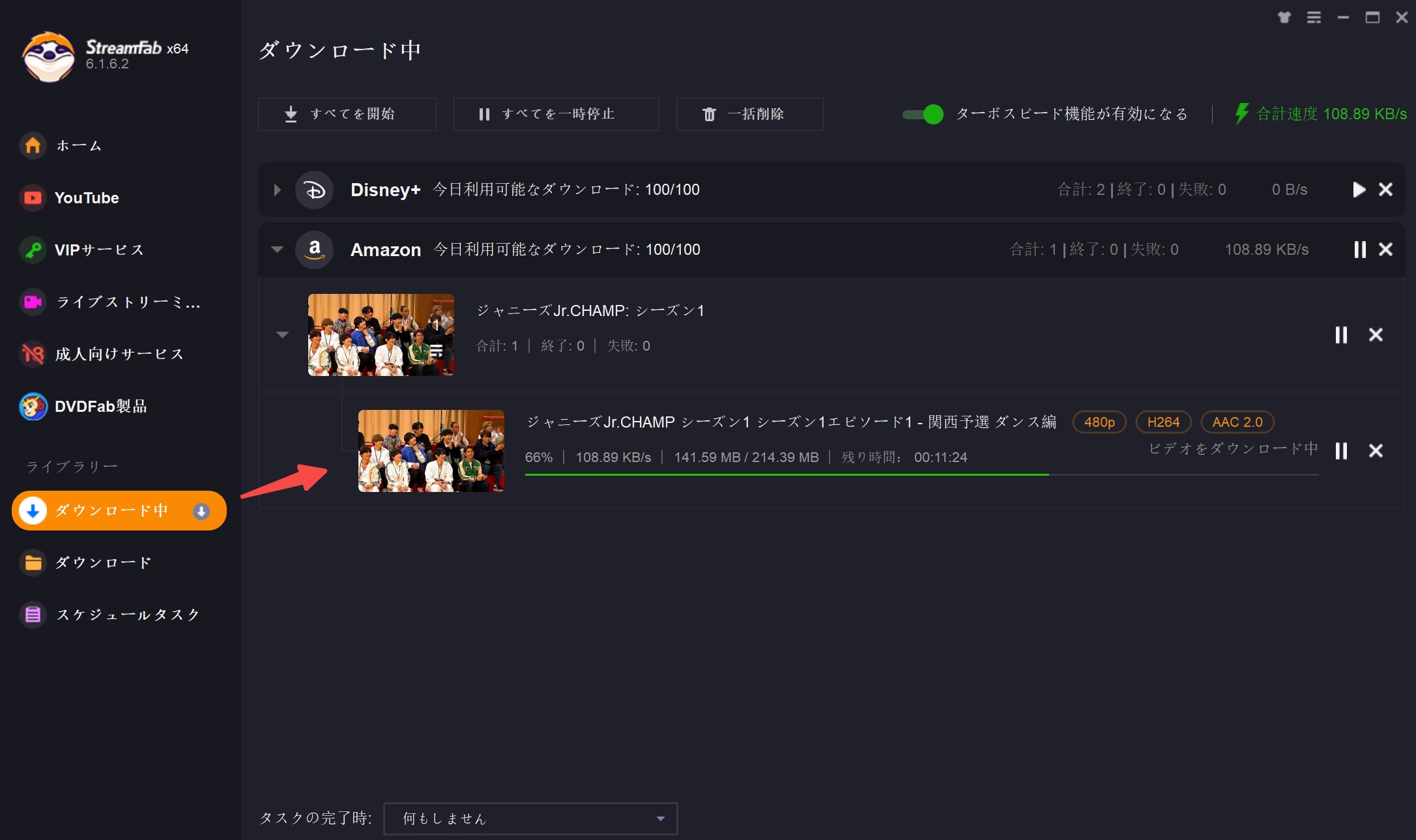Click the episode download progress bar
The image size is (1416, 840).
coord(921,475)
